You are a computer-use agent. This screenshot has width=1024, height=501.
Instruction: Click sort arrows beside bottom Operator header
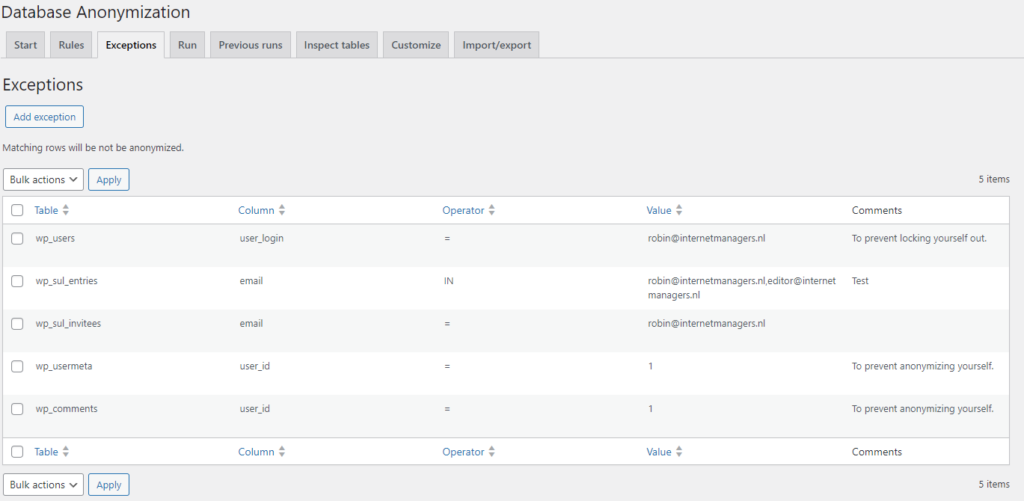click(492, 452)
